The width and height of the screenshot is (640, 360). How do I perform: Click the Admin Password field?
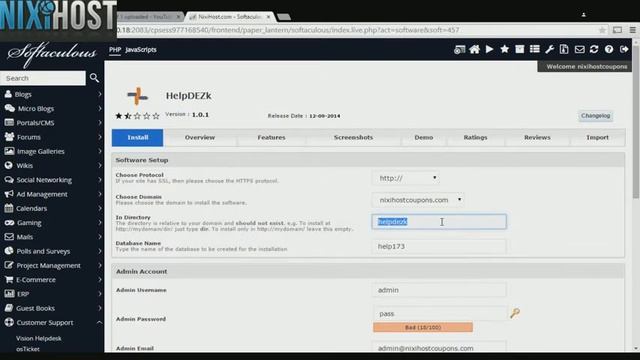click(439, 313)
